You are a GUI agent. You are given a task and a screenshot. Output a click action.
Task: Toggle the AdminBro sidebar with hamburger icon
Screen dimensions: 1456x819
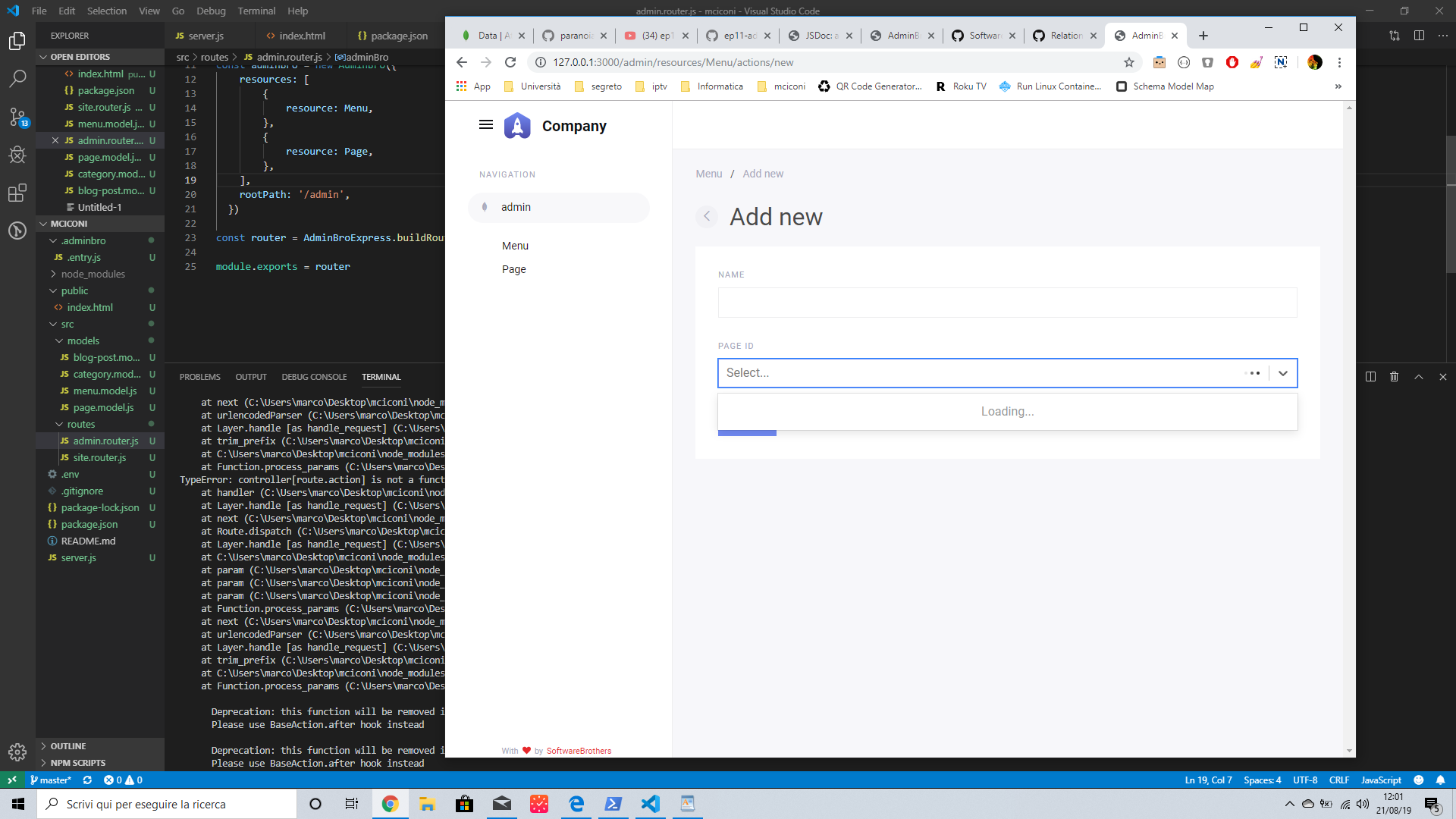click(486, 124)
